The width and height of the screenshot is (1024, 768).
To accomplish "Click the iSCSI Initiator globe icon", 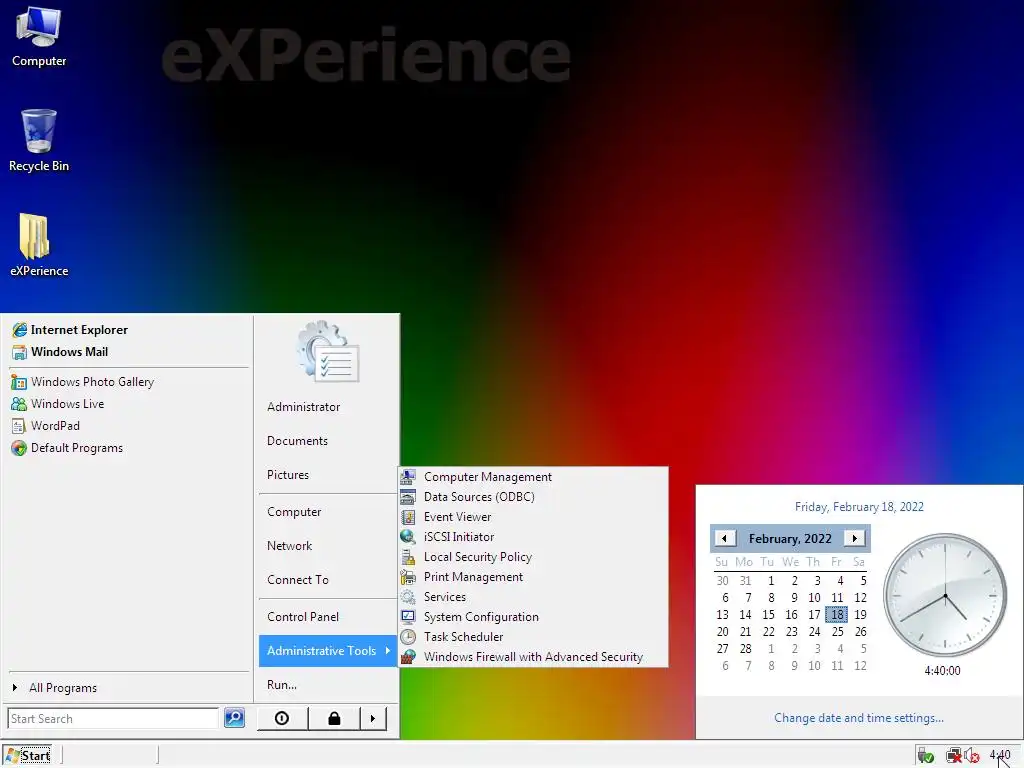I will (x=408, y=537).
